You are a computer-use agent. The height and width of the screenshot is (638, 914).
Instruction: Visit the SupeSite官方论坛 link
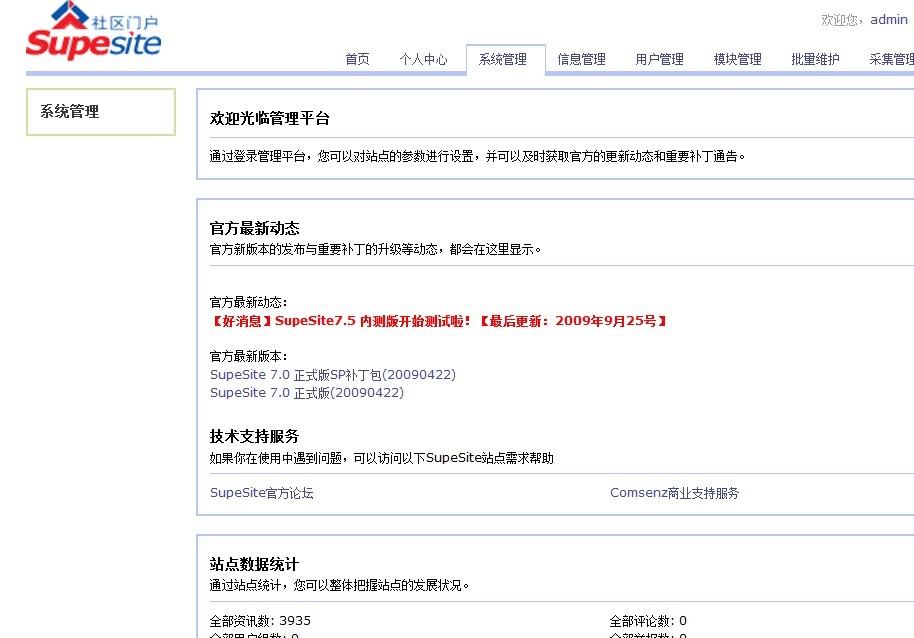point(262,493)
